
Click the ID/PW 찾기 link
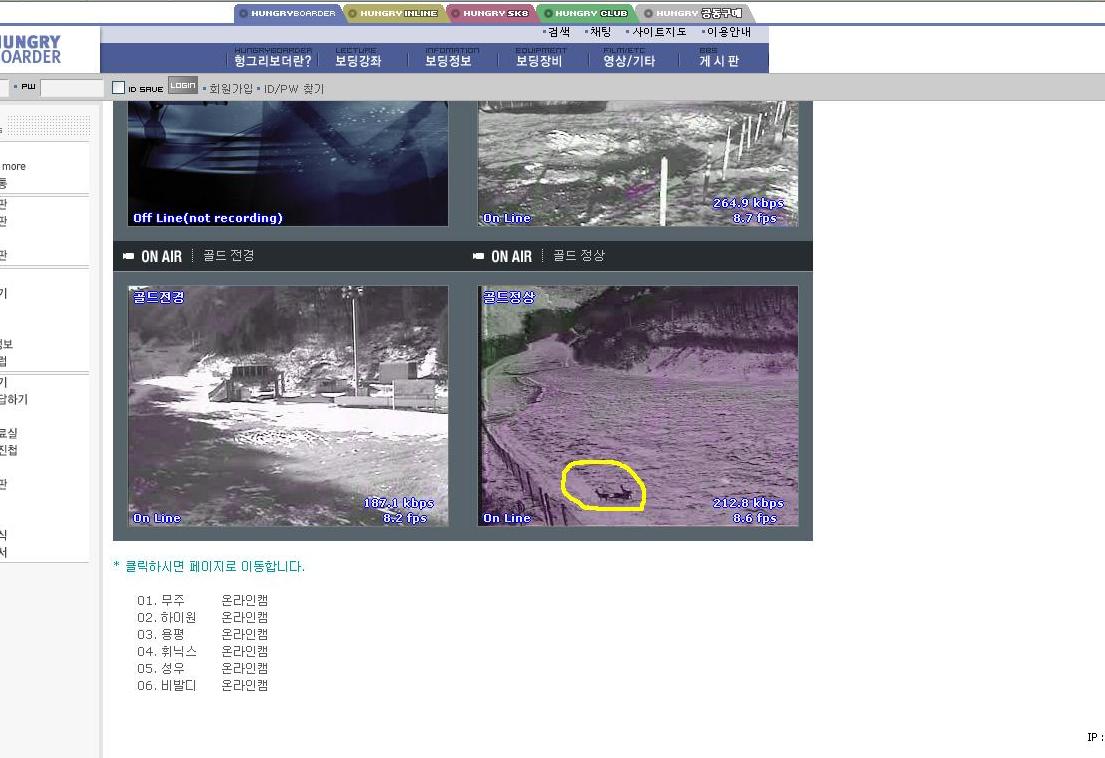point(294,89)
